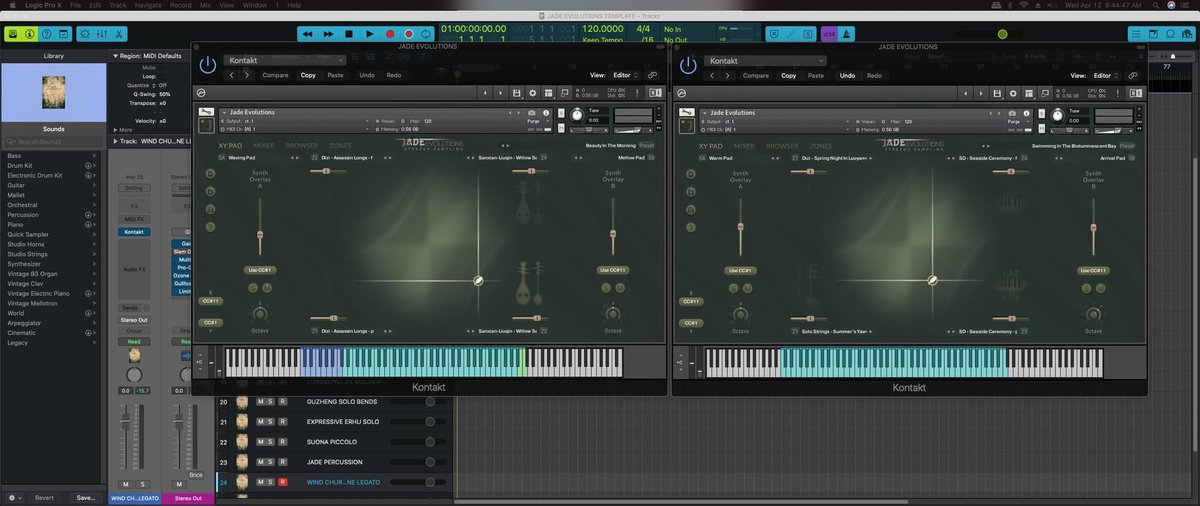
Task: Open preset dropdown in right Kontakt window
Action: coord(765,60)
